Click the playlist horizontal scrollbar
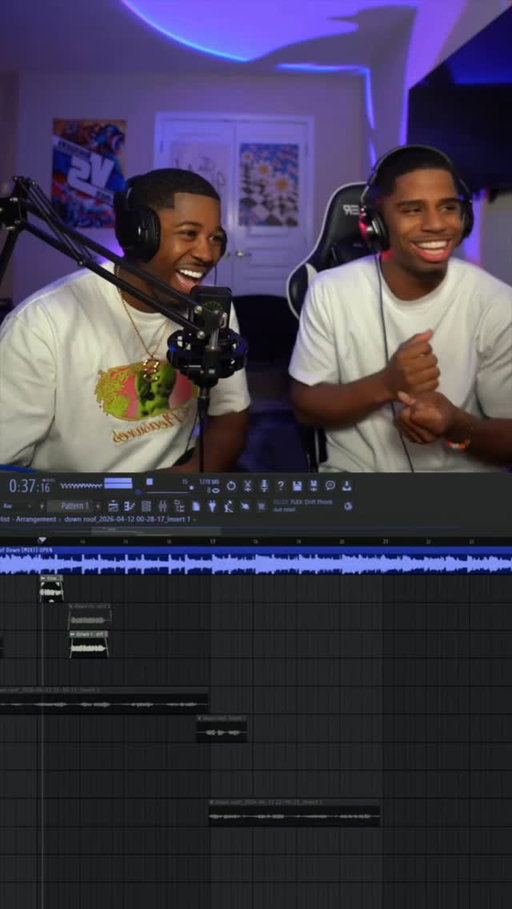 click(156, 531)
